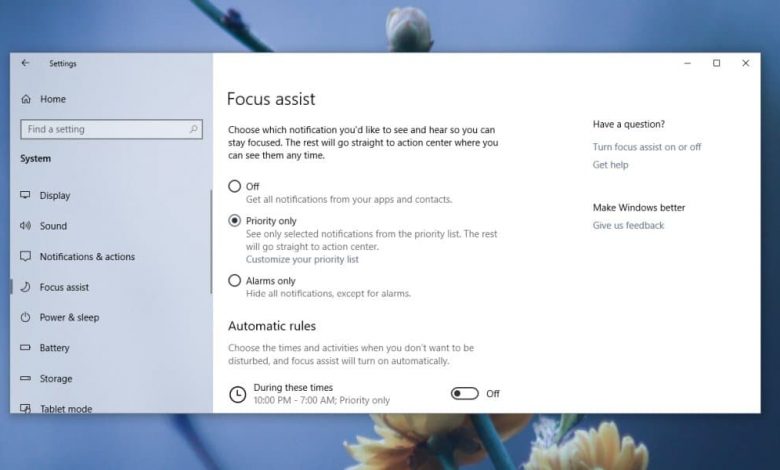Click the Automatic rules heading
The width and height of the screenshot is (780, 470).
(x=272, y=326)
